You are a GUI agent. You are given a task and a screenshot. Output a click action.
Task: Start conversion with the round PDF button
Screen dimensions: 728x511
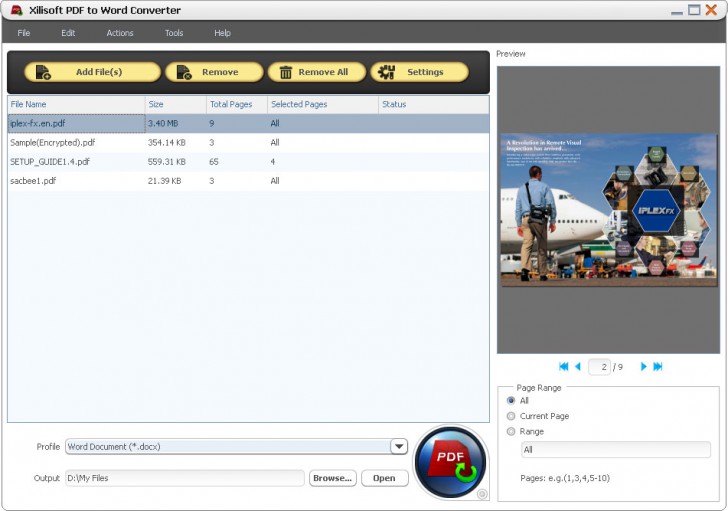click(450, 462)
